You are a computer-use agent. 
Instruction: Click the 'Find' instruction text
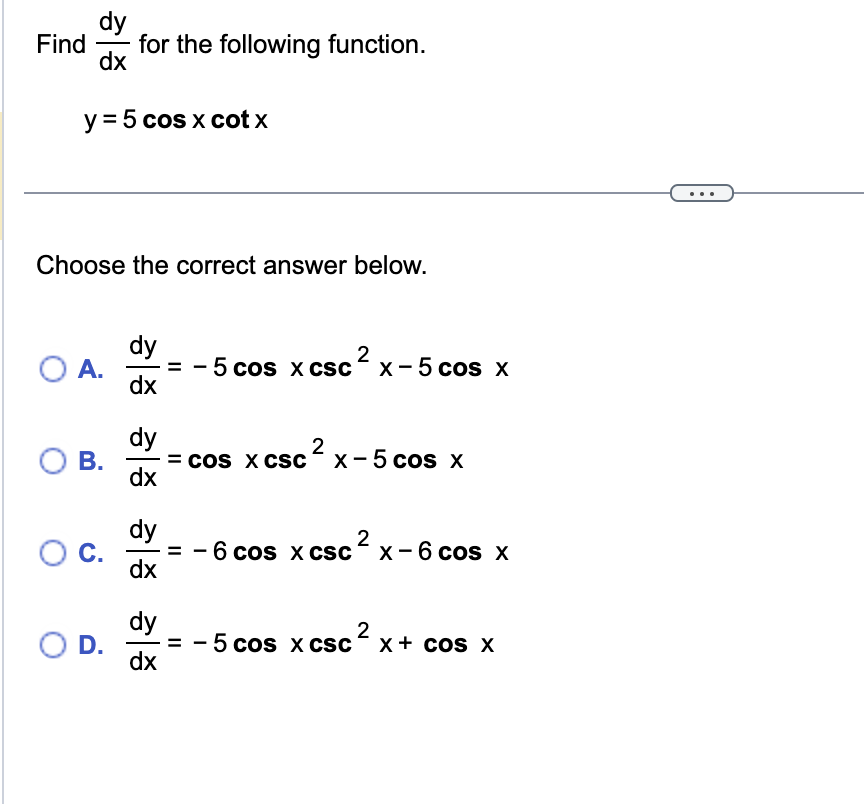click(62, 44)
